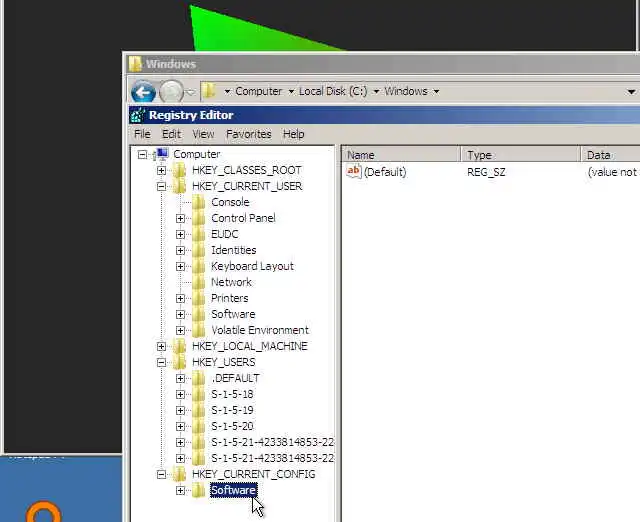Open dropdown arrow after Windows breadcrumb
640x522 pixels.
coord(436,92)
